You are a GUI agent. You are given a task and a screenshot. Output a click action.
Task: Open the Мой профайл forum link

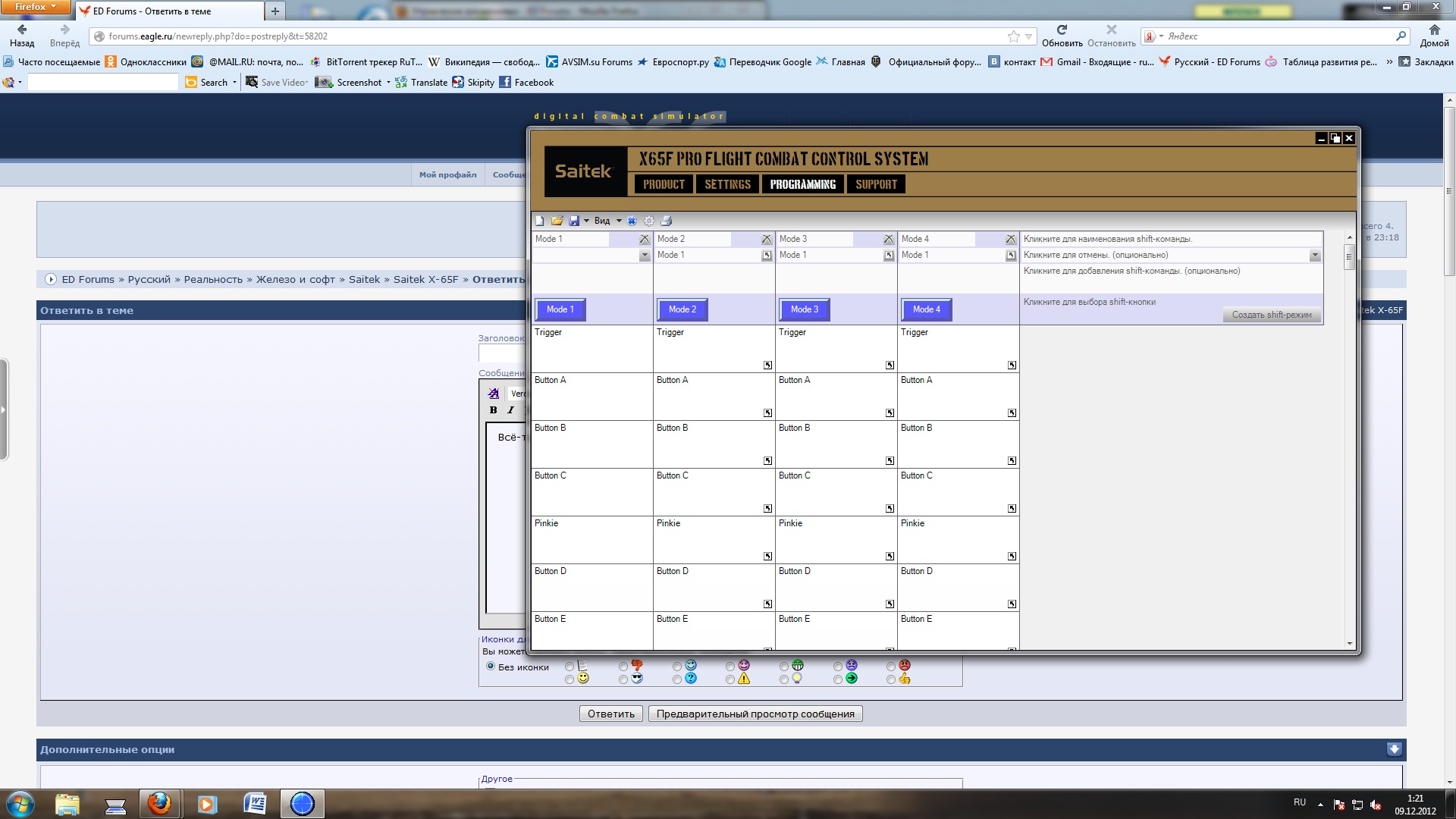click(448, 174)
